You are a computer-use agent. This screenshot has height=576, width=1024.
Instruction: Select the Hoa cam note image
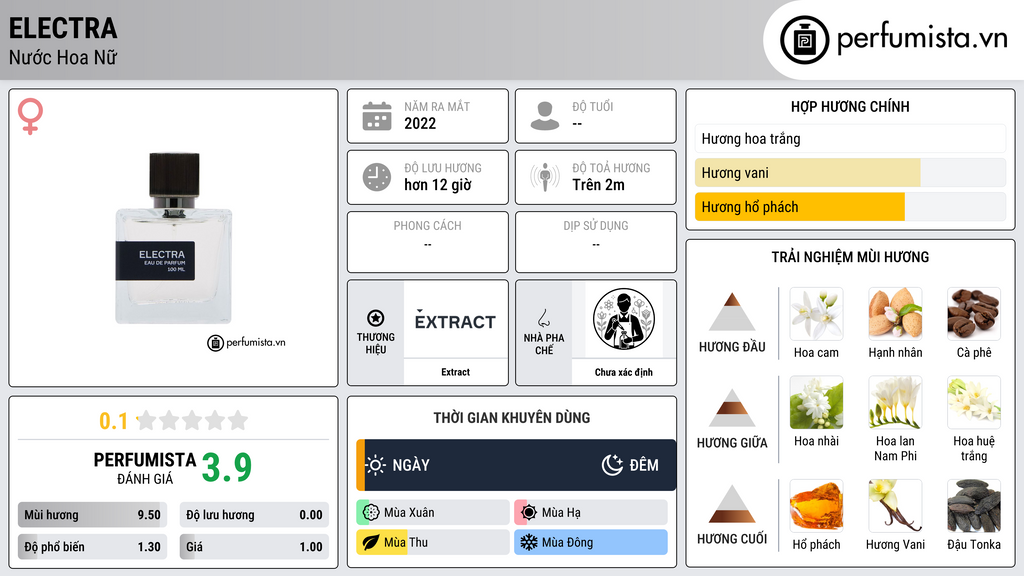click(816, 314)
